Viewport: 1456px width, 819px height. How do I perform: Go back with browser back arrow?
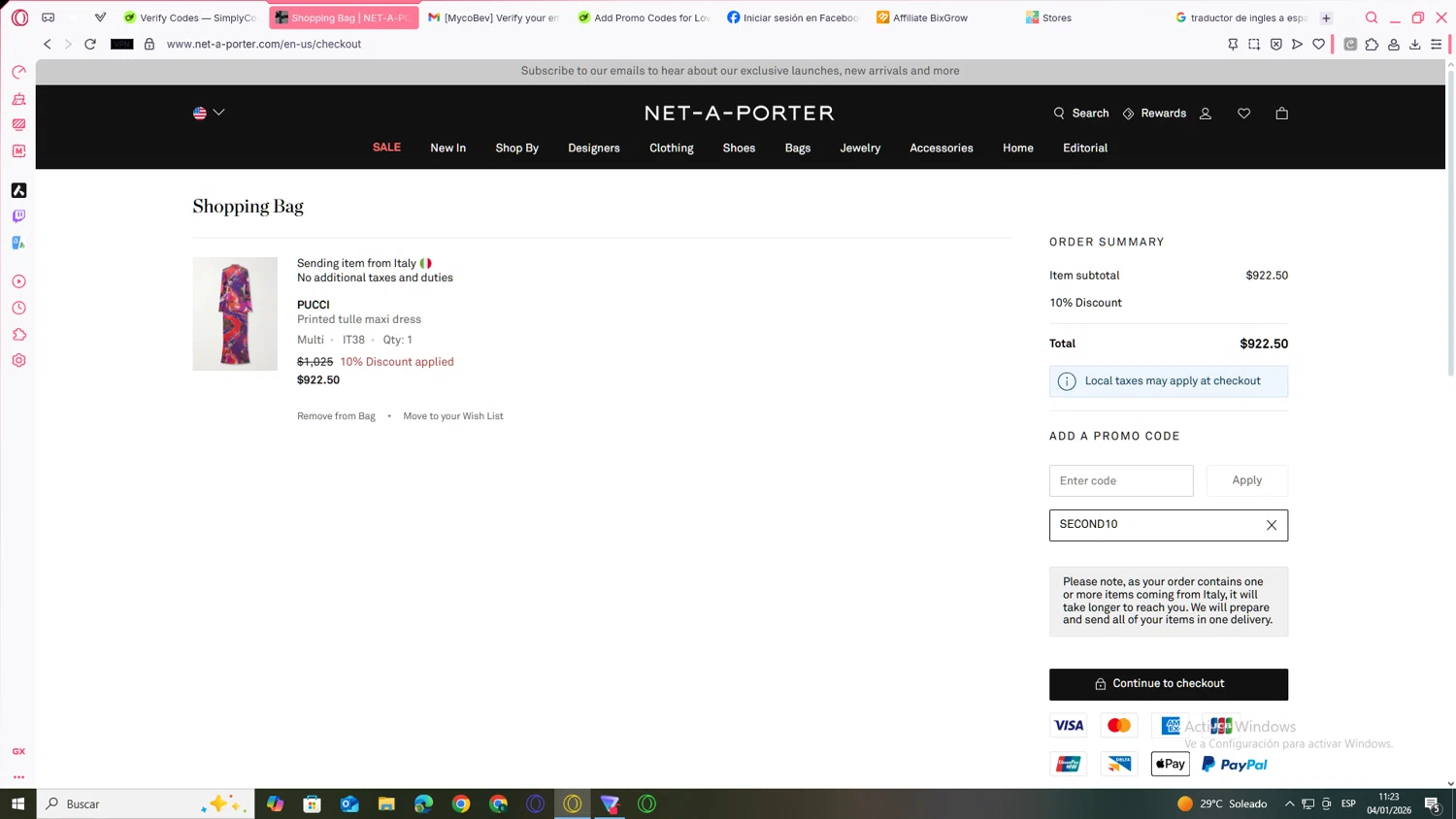pos(48,44)
